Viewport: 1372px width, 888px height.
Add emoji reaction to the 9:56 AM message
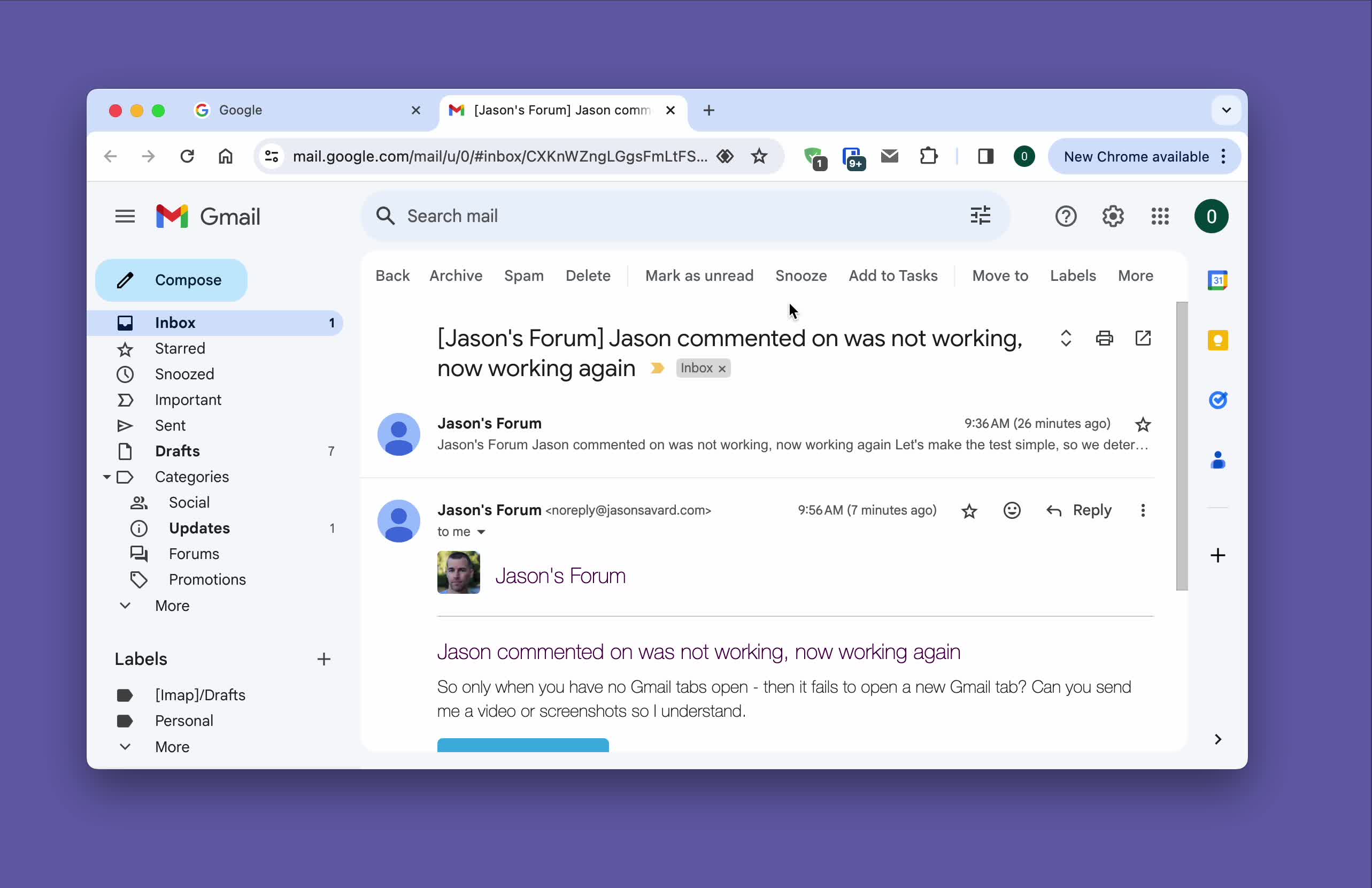click(1012, 510)
